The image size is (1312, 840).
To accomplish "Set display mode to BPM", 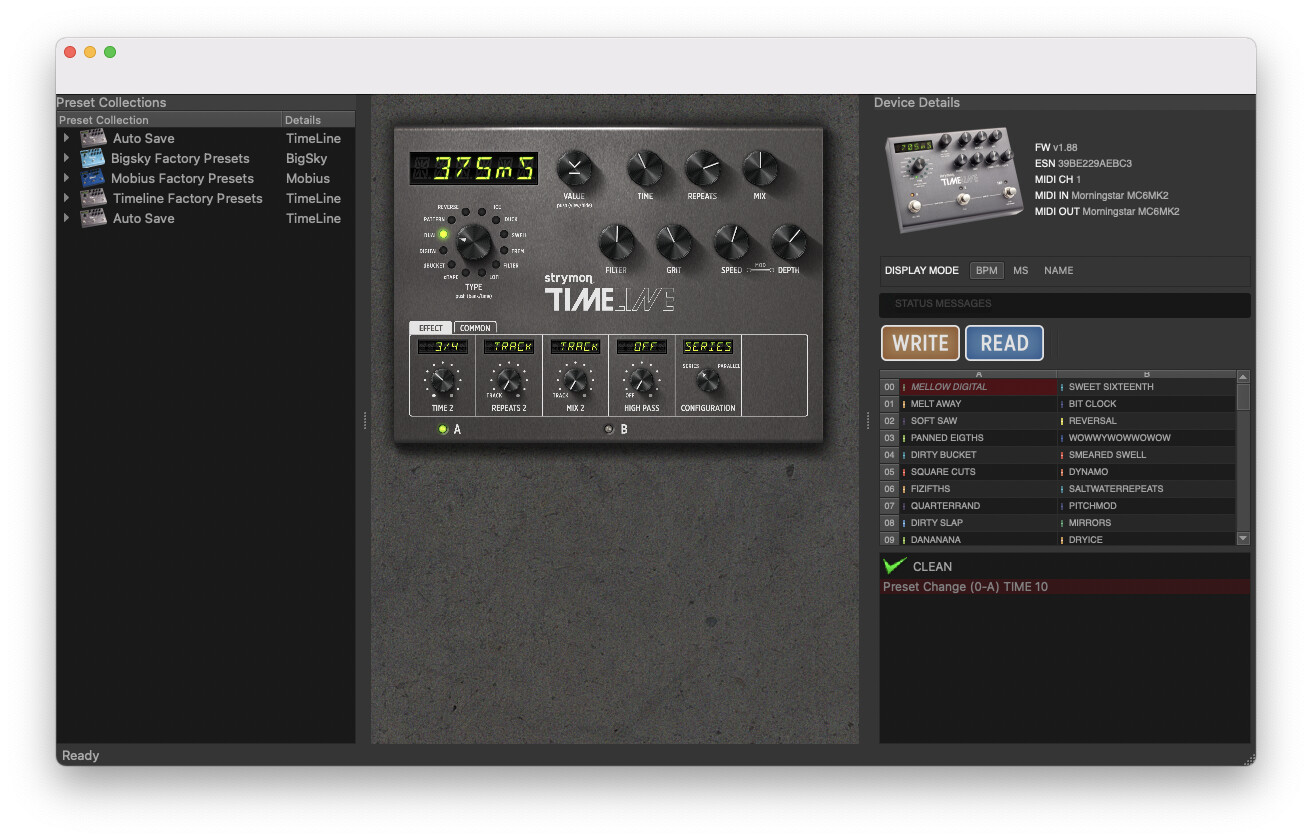I will [987, 271].
